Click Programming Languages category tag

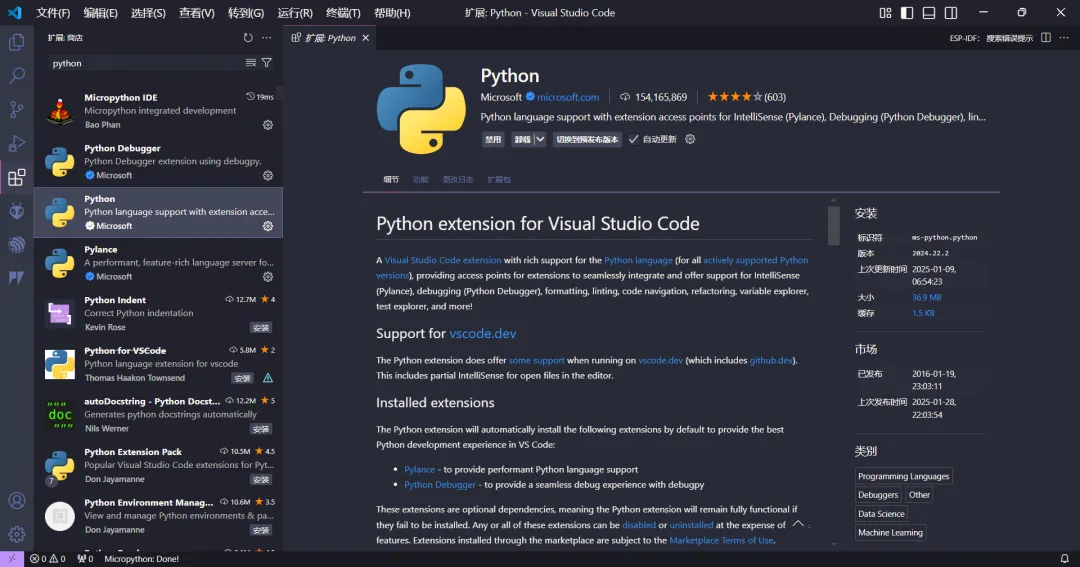(x=903, y=476)
